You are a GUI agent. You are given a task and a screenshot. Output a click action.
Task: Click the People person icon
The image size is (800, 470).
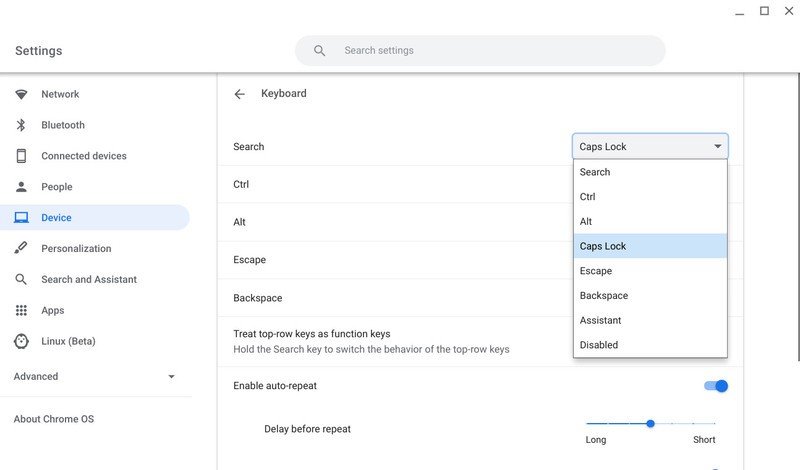click(21, 187)
